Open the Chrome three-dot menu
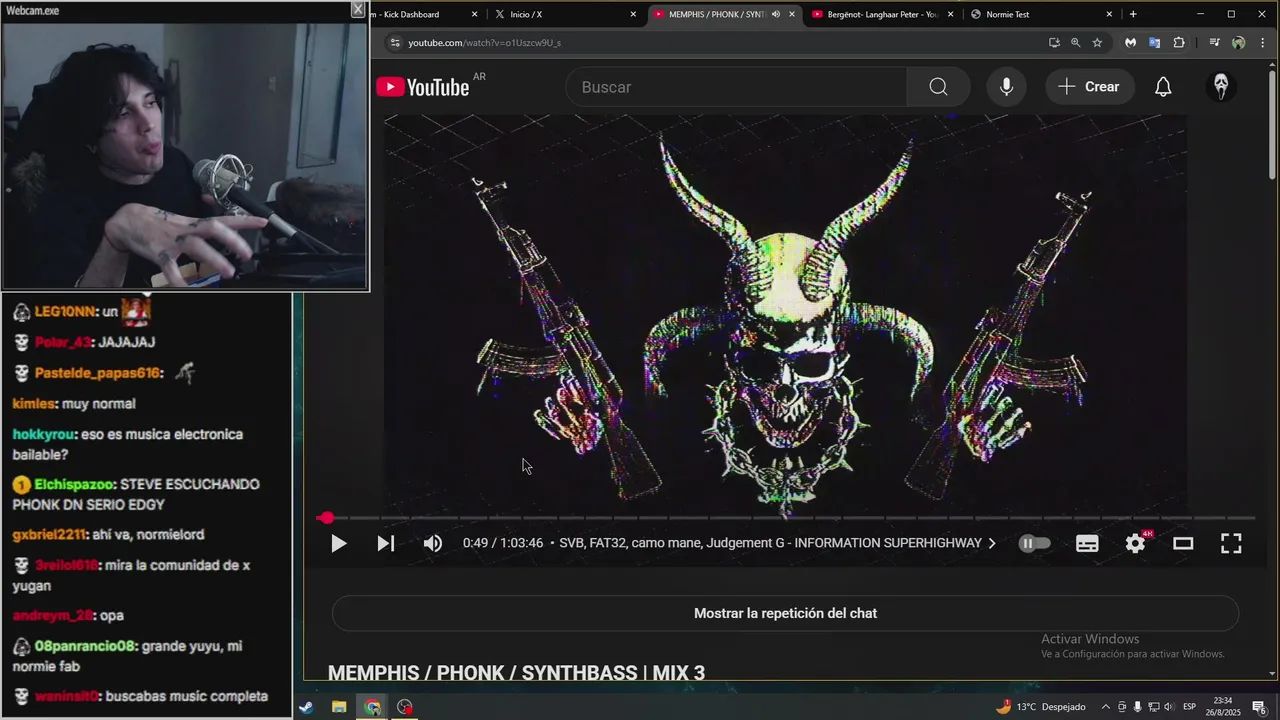The image size is (1280, 720). 1262,43
